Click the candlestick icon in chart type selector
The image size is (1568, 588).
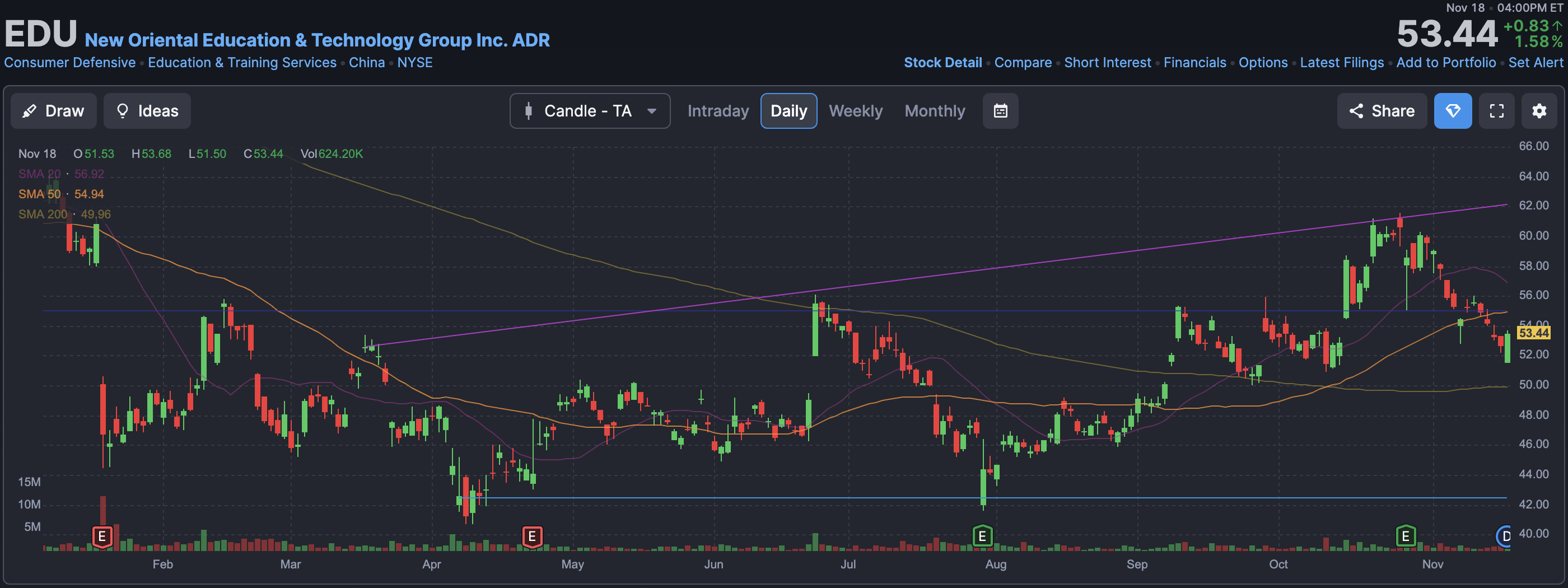[528, 111]
